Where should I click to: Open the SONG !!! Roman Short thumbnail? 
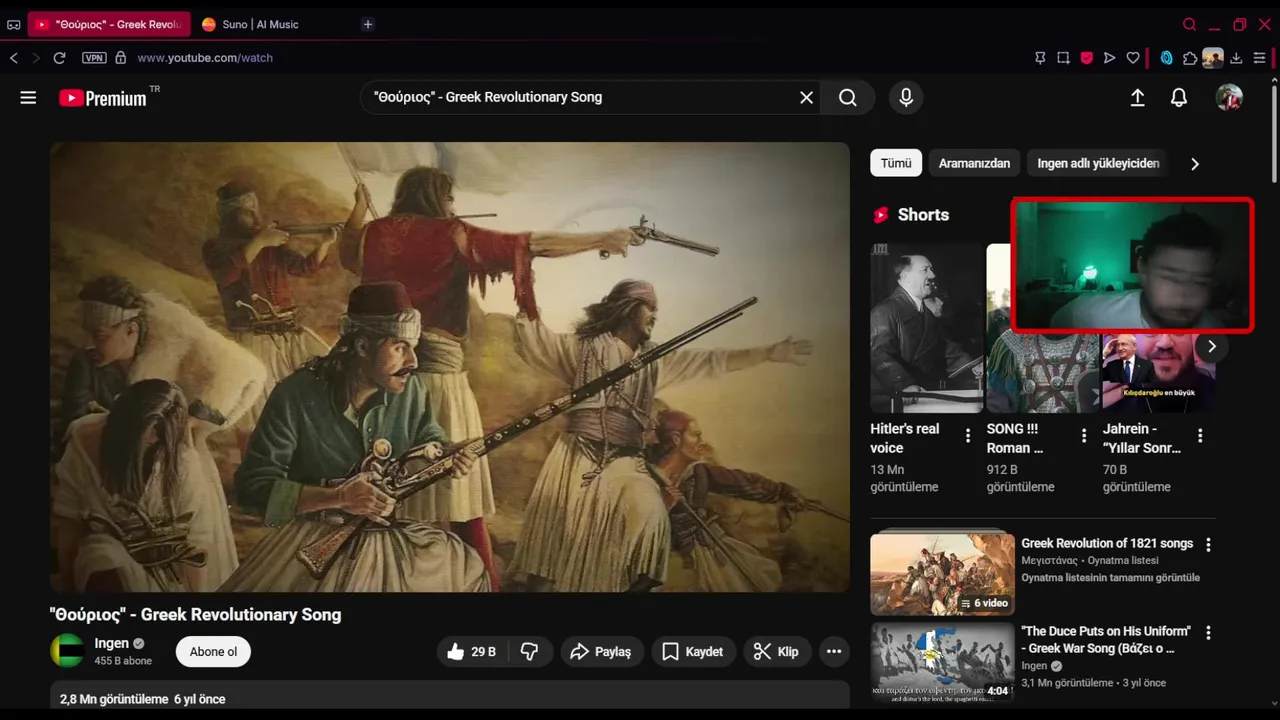point(1043,328)
